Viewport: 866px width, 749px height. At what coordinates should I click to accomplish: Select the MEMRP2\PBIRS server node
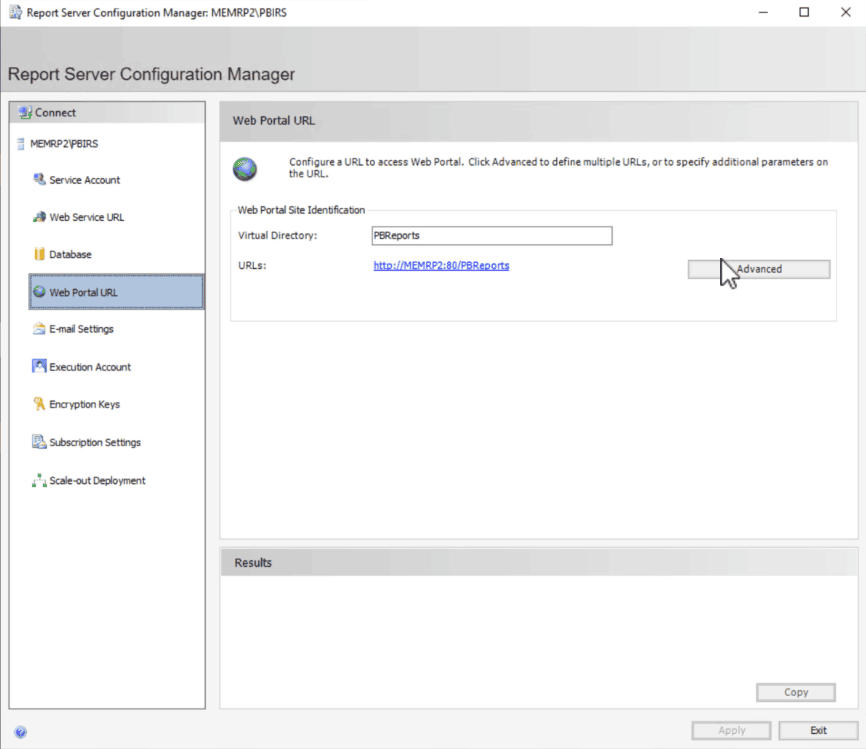64,144
